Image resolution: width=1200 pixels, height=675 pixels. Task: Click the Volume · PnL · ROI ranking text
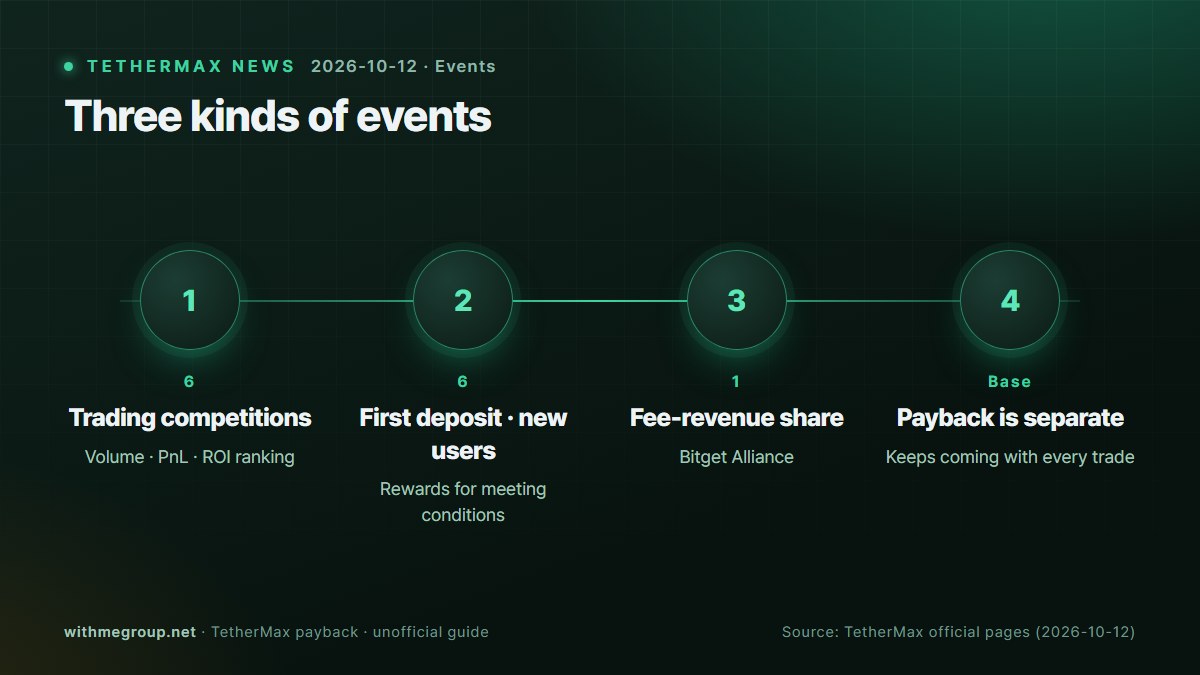190,457
